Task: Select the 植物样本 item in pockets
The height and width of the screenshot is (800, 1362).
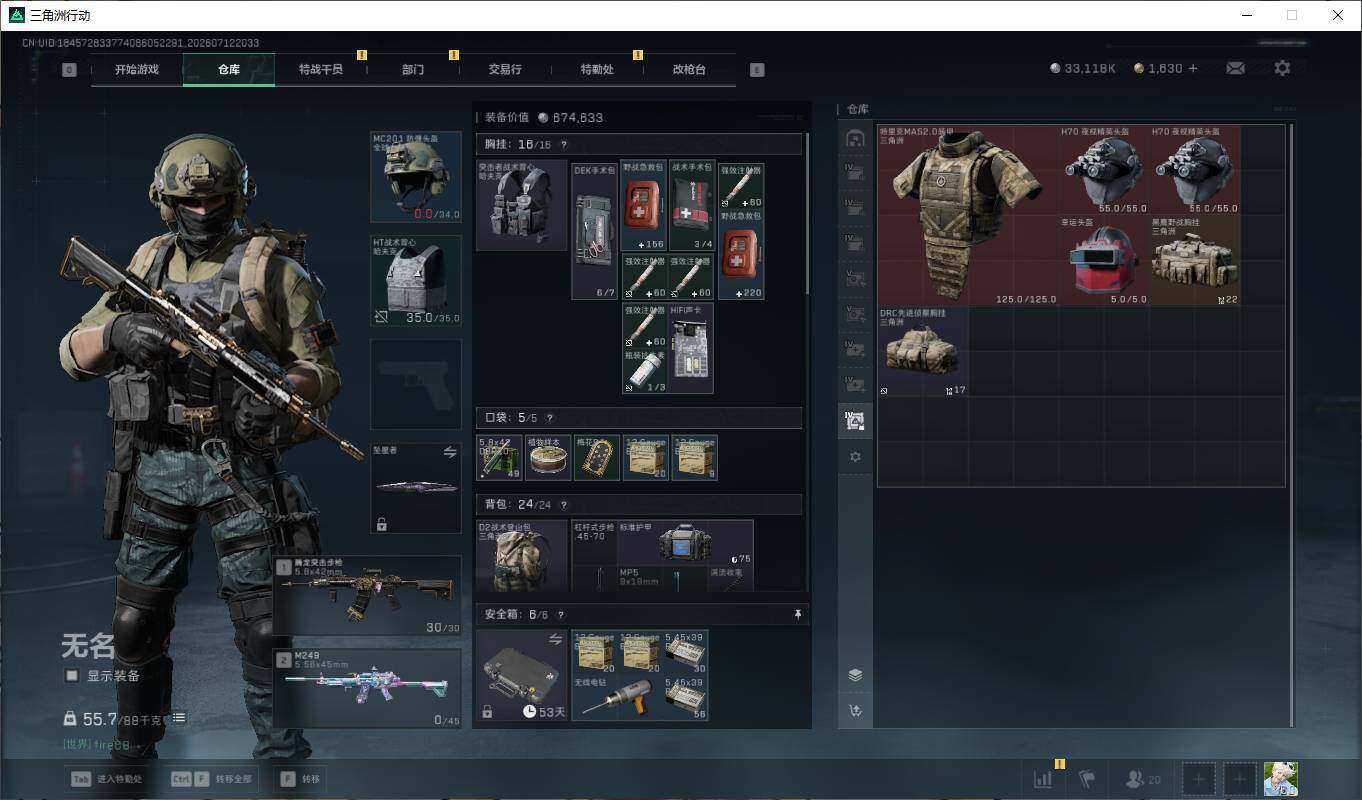Action: (x=548, y=457)
